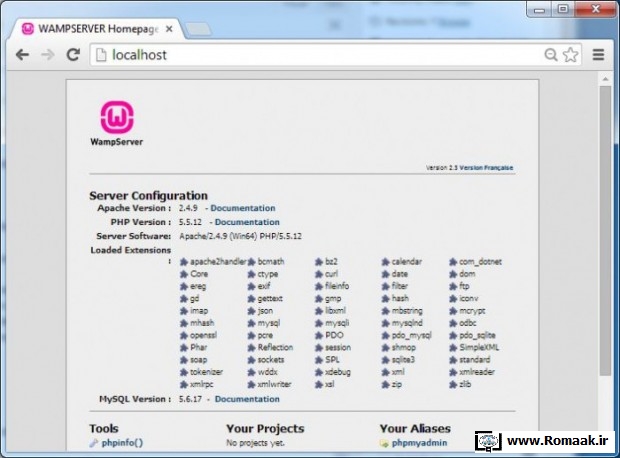Click the puzzle icon beside bcmath

[251, 262]
